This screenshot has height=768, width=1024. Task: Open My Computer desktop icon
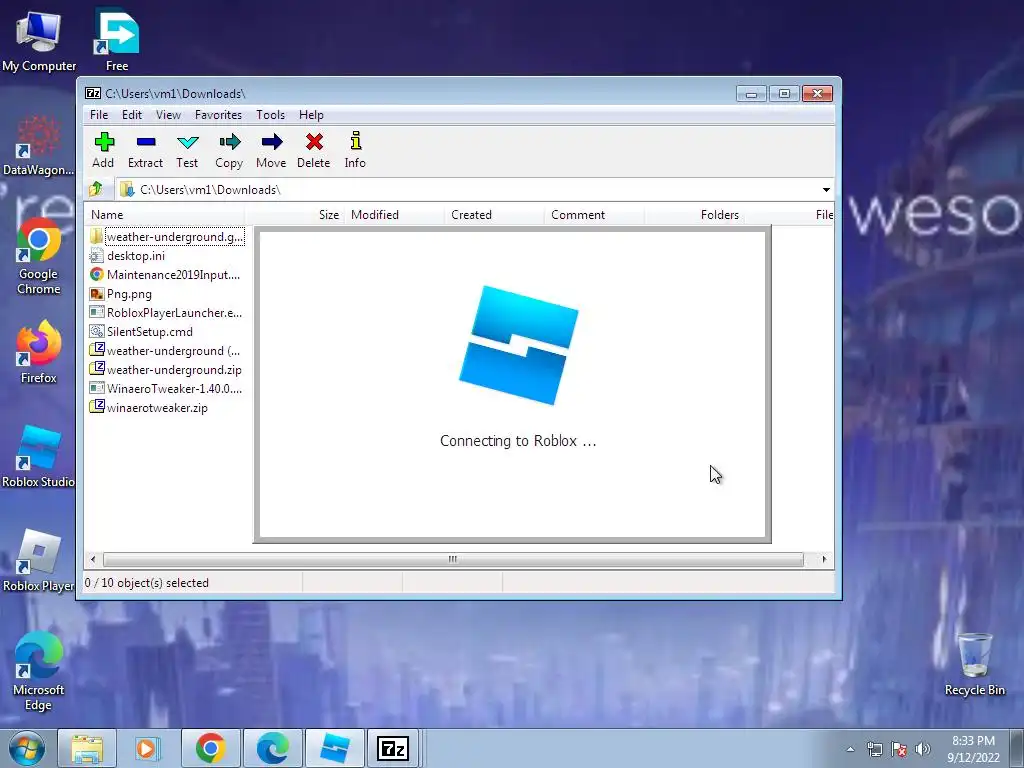(39, 40)
